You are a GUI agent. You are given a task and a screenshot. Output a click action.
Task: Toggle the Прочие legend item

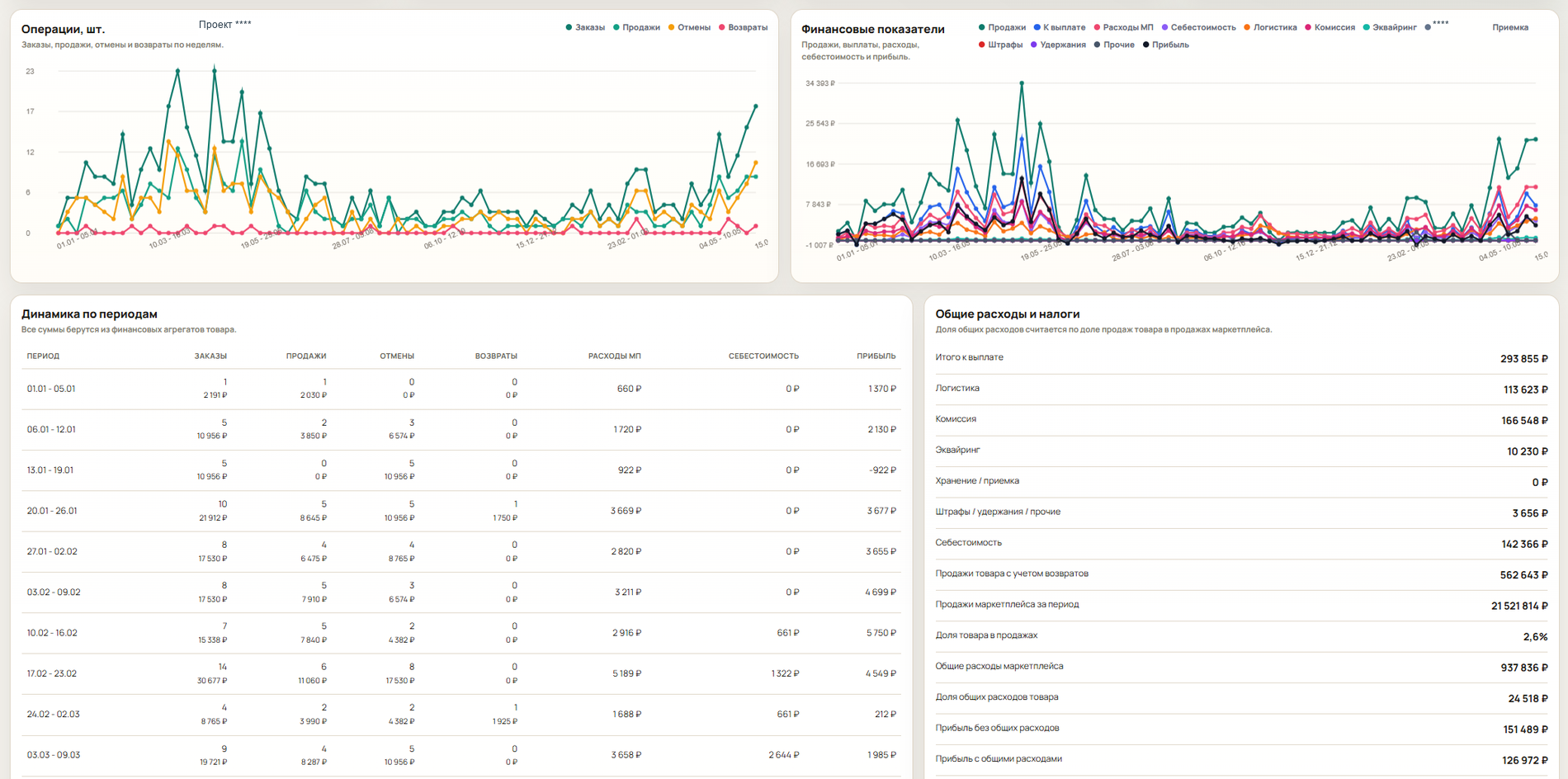[1114, 45]
